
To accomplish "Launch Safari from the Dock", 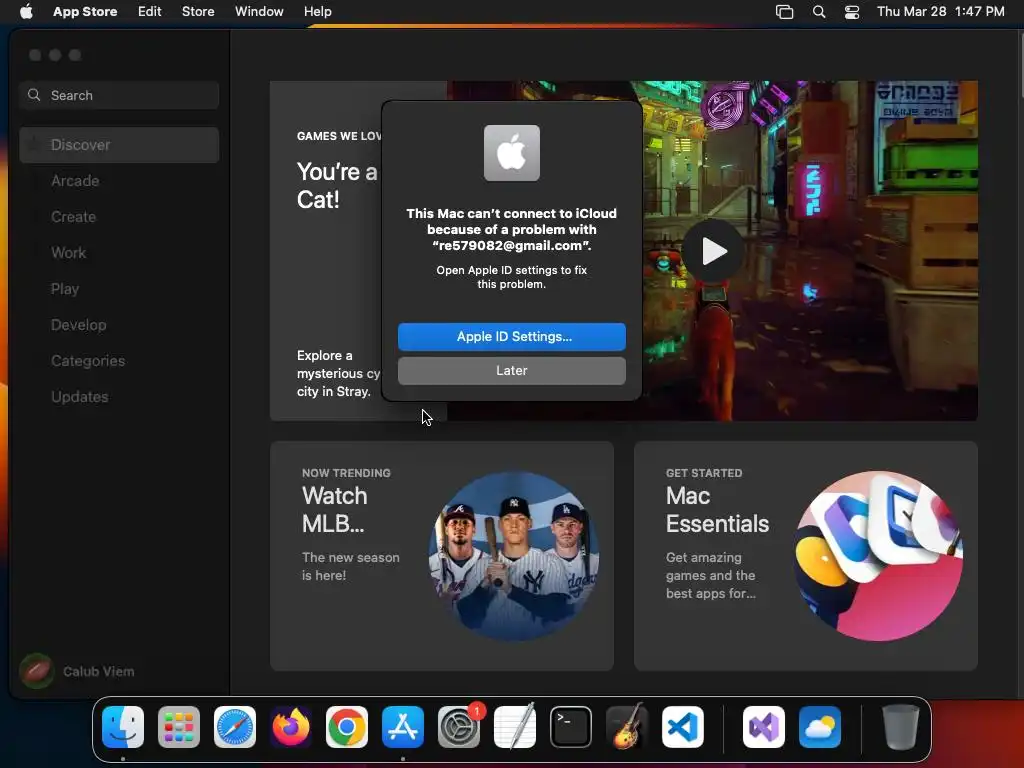I will (x=235, y=727).
